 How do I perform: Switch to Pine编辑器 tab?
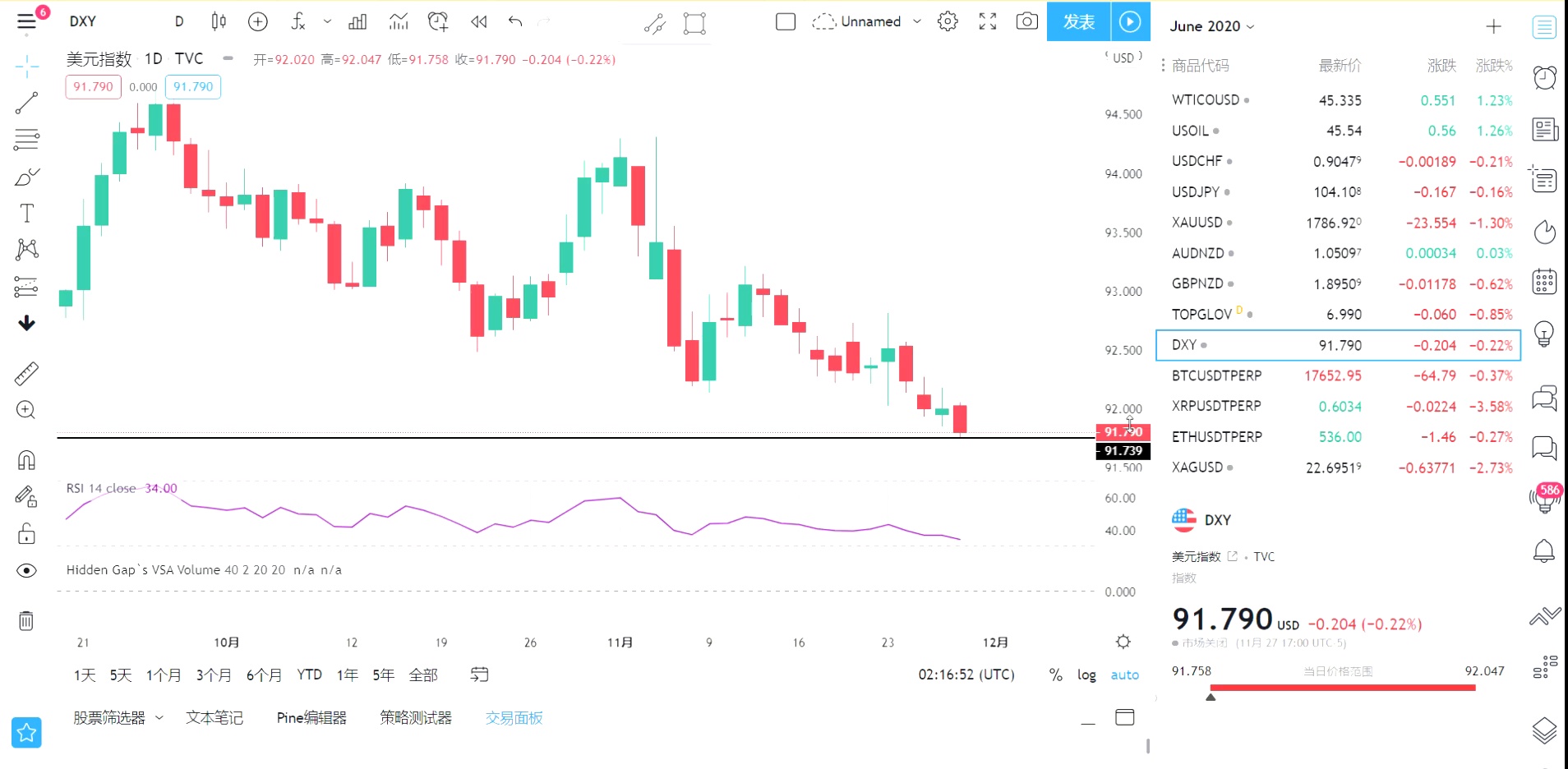coord(311,717)
